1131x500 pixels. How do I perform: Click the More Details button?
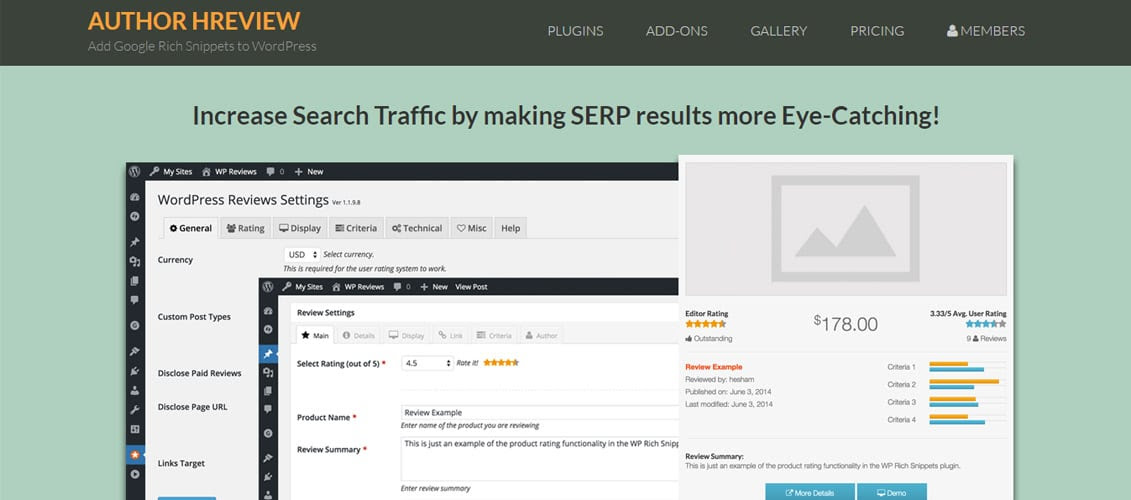[810, 493]
